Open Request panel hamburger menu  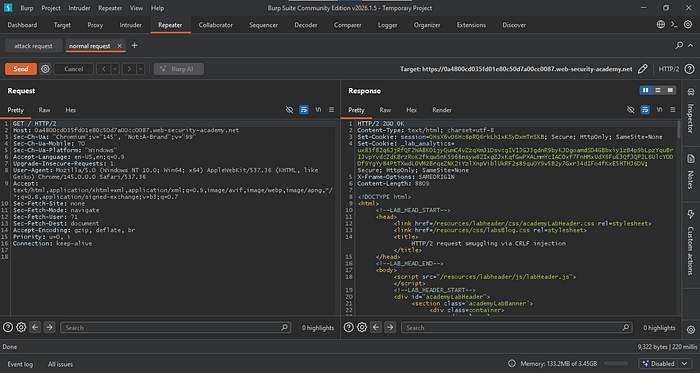pos(332,110)
